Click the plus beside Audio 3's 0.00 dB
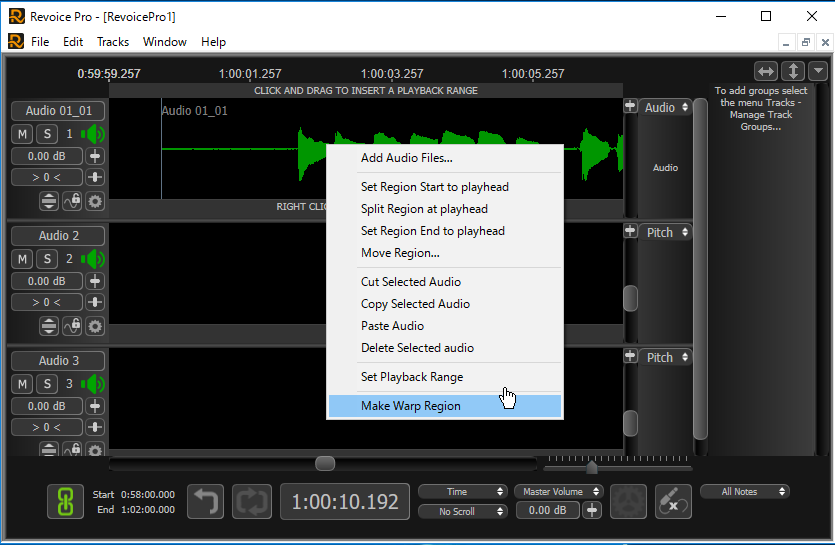835x545 pixels. pos(95,406)
